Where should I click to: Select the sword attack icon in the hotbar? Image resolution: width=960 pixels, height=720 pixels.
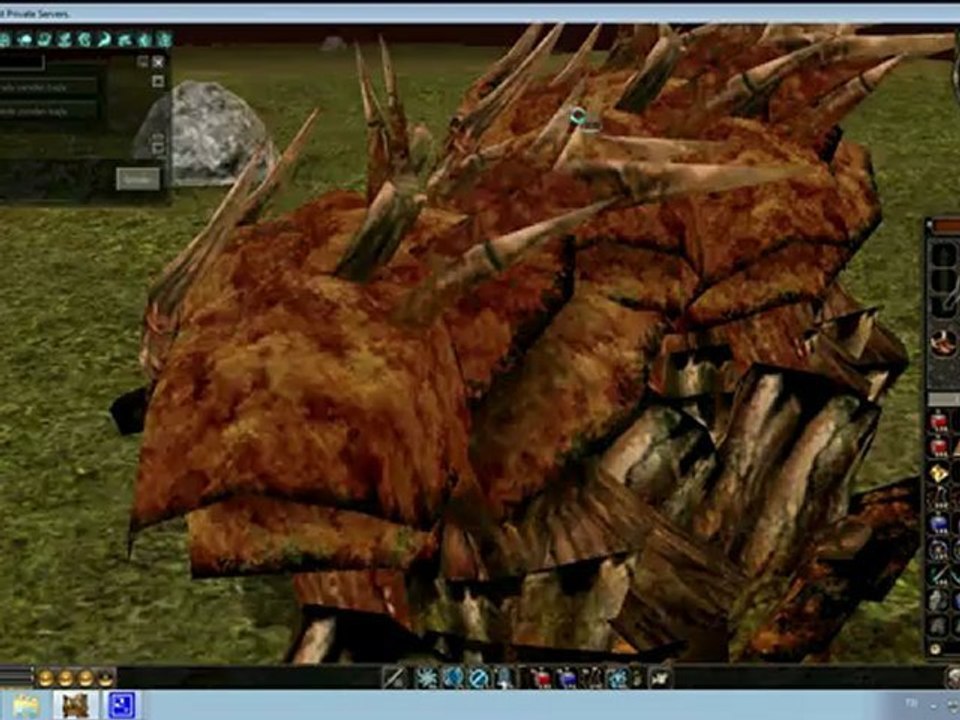pyautogui.click(x=394, y=678)
